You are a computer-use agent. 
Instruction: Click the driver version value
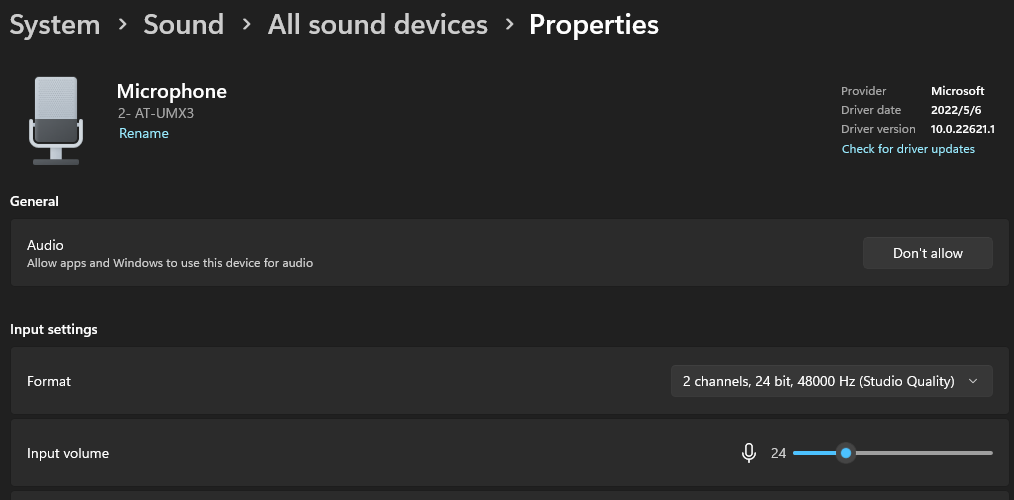tap(962, 129)
